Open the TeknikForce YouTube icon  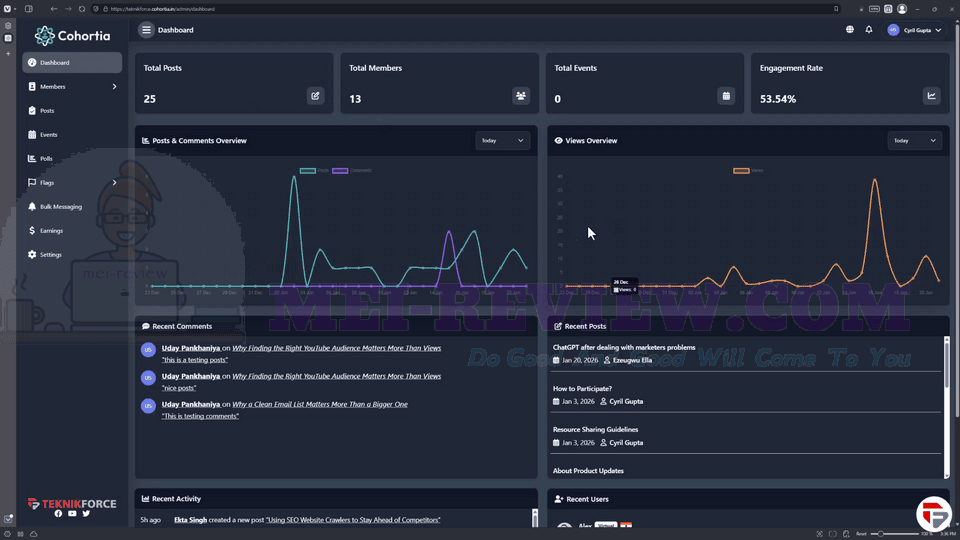click(72, 514)
